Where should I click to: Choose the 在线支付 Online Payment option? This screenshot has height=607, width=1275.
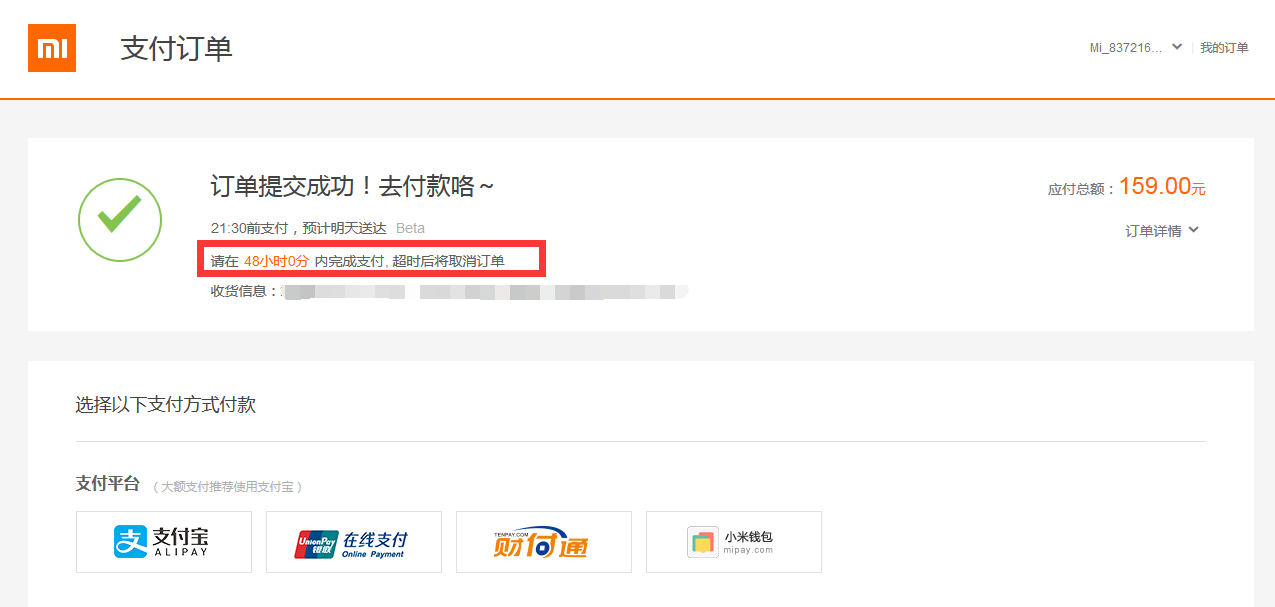coord(354,542)
